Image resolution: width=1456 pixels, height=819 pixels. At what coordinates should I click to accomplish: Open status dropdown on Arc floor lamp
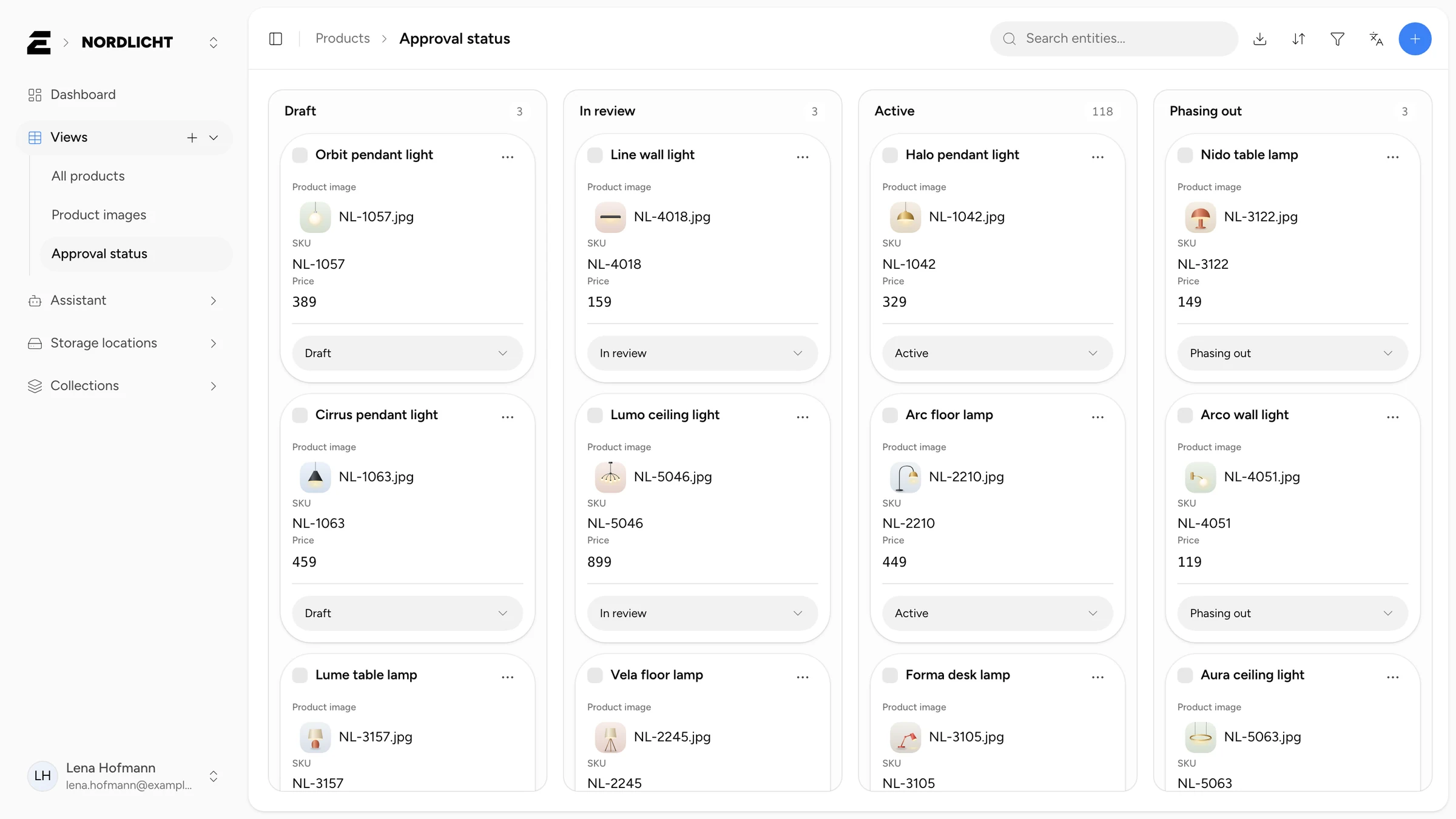pyautogui.click(x=997, y=613)
